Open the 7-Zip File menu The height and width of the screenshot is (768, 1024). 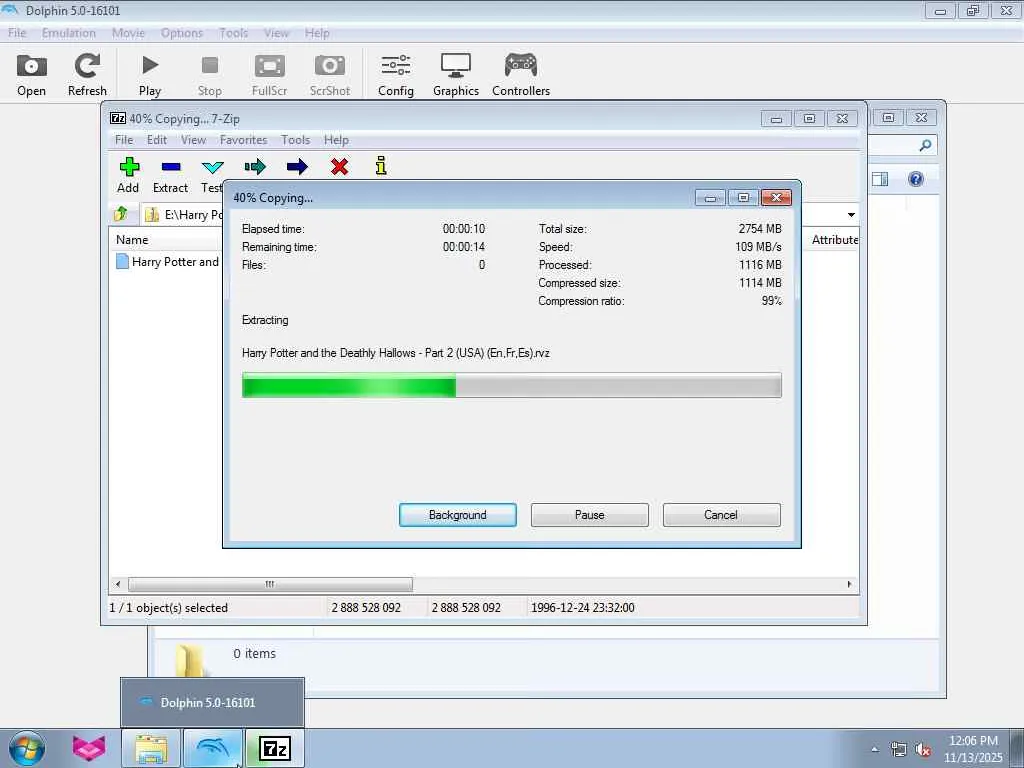pos(123,140)
